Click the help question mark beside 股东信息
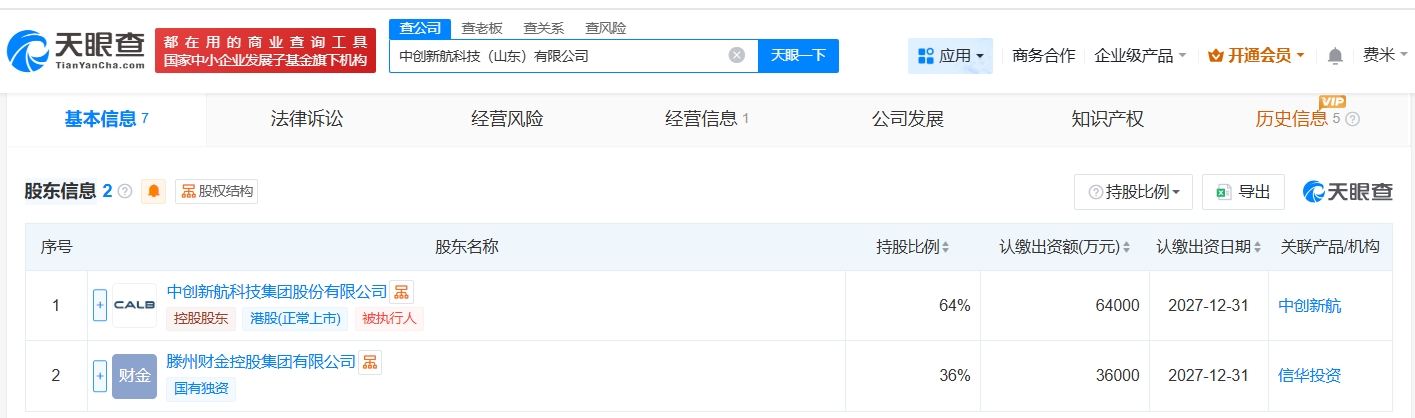This screenshot has width=1415, height=418. coord(125,191)
